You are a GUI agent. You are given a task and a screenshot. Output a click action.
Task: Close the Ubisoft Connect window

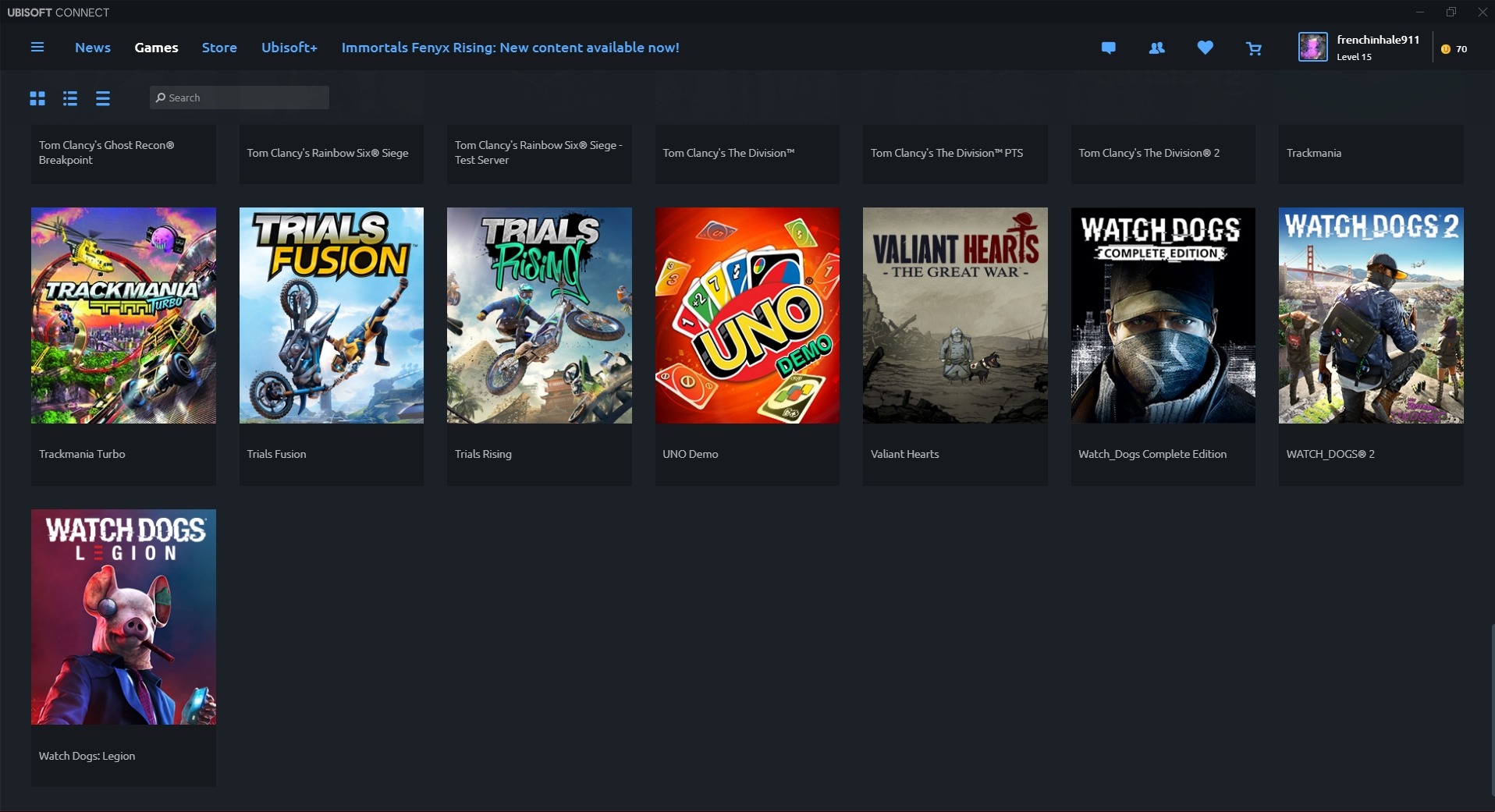coord(1483,12)
